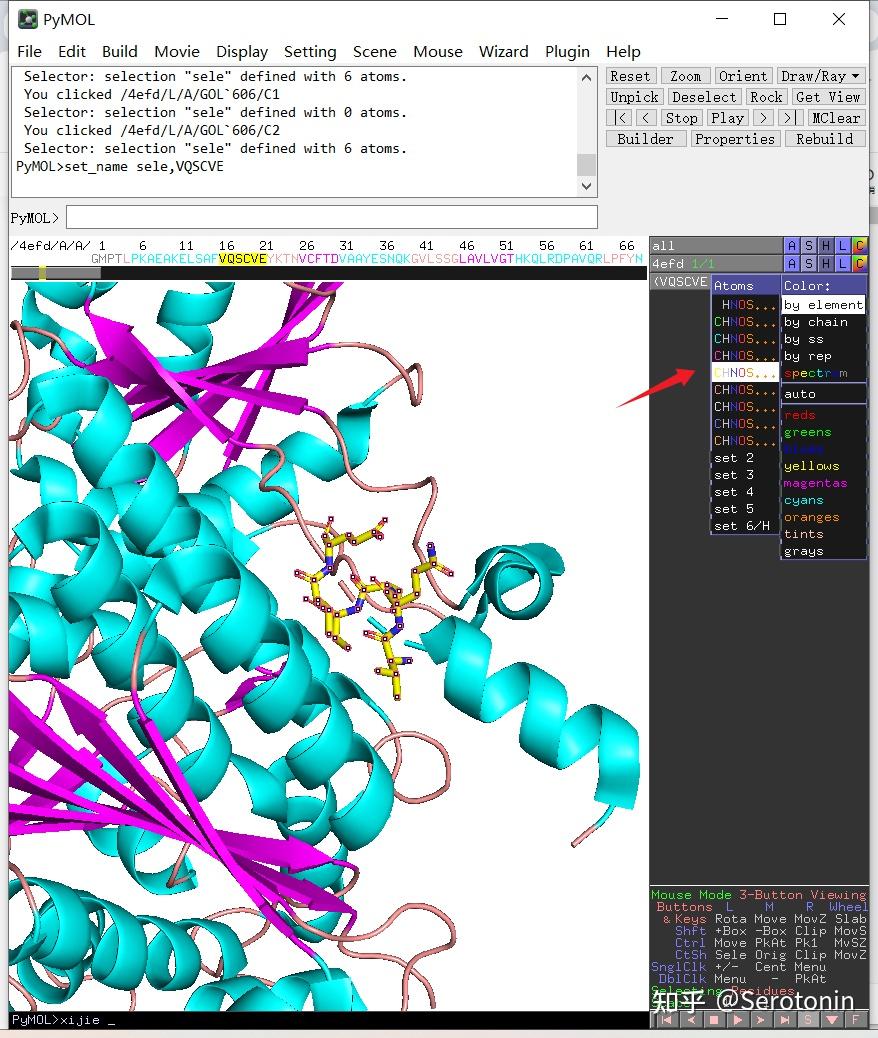Click the Reset button
This screenshot has height=1038, width=878.
click(630, 76)
